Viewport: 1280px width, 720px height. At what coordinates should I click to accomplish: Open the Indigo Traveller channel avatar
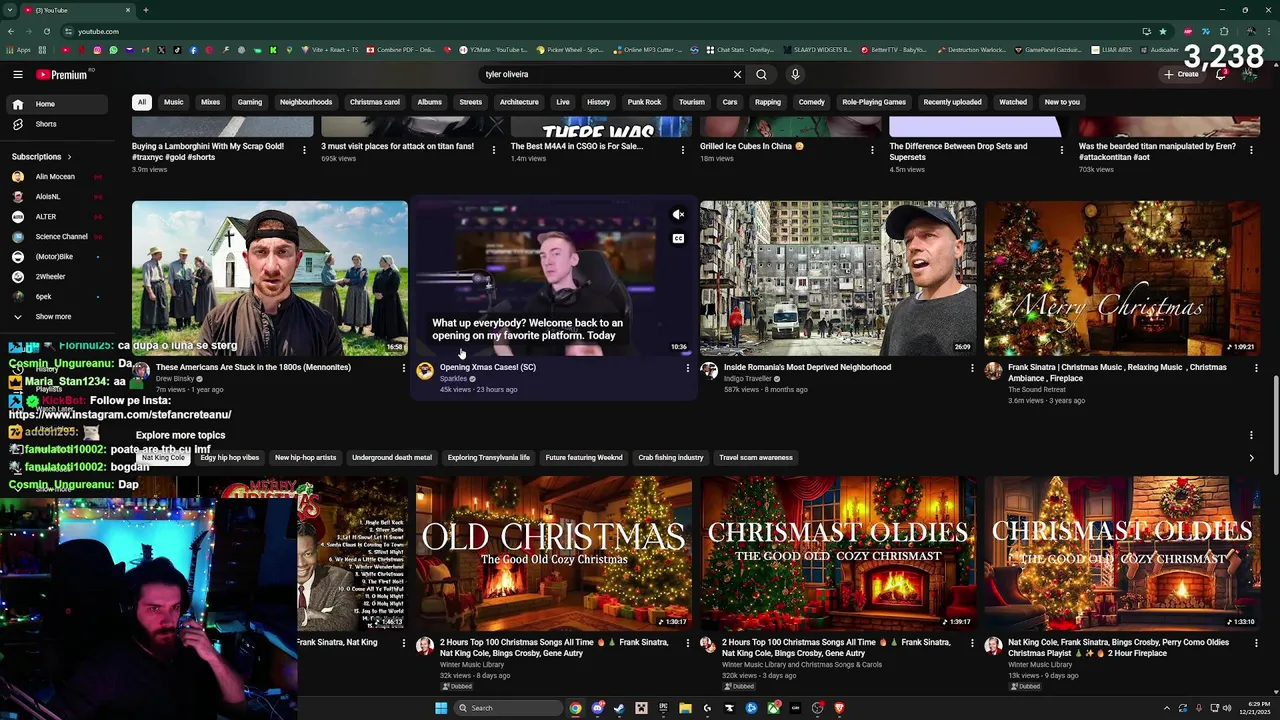coord(709,371)
